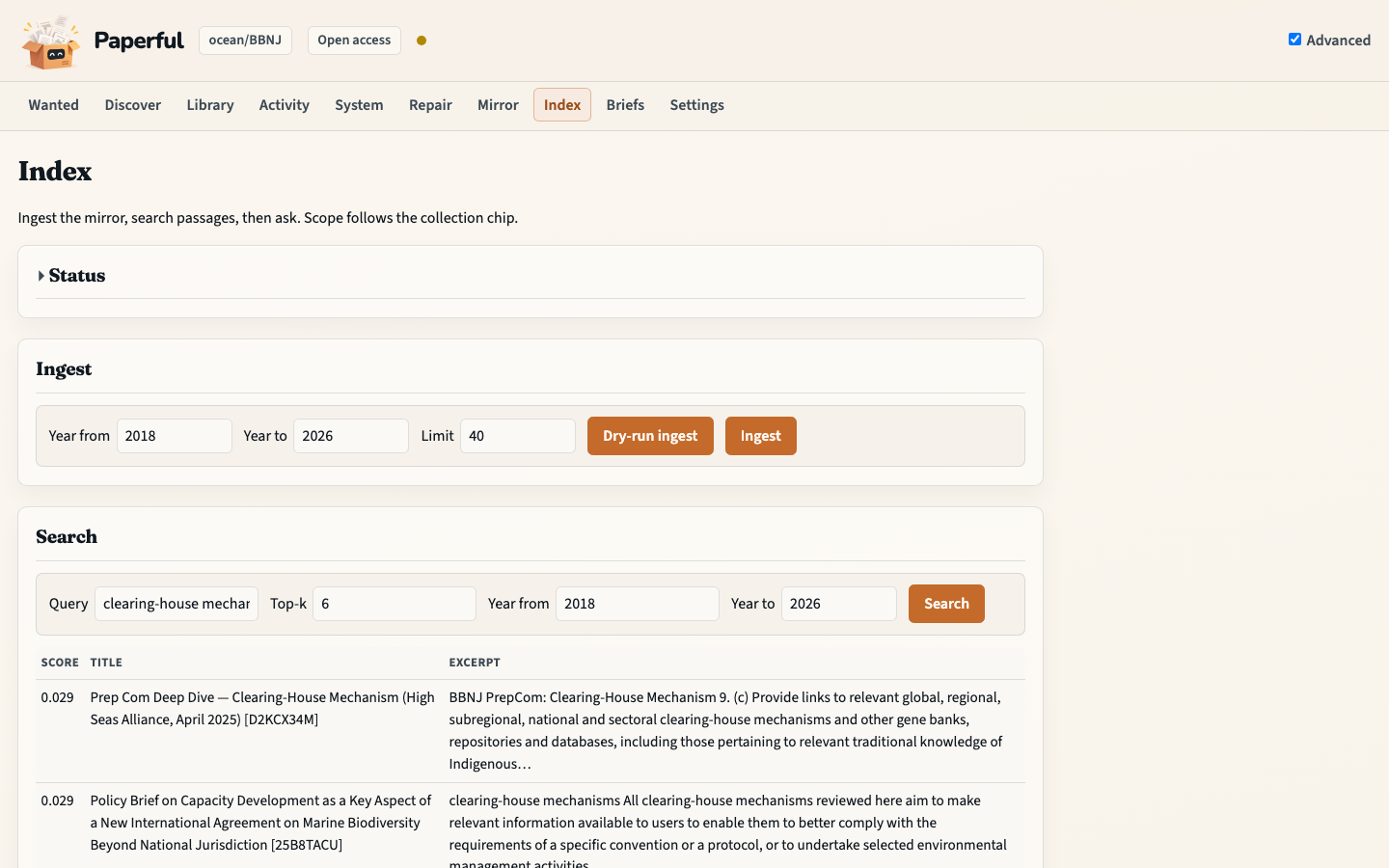Click the Search Year to field
This screenshot has width=1389, height=868.
(x=839, y=604)
